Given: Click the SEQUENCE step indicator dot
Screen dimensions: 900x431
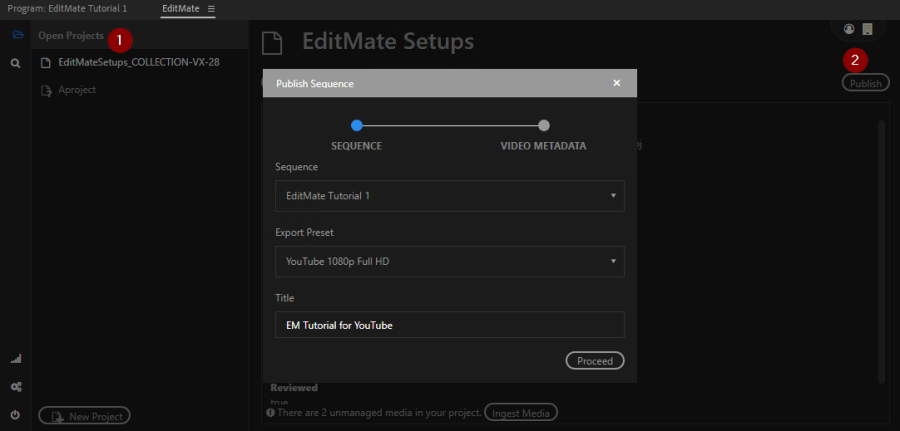Looking at the screenshot, I should point(356,125).
